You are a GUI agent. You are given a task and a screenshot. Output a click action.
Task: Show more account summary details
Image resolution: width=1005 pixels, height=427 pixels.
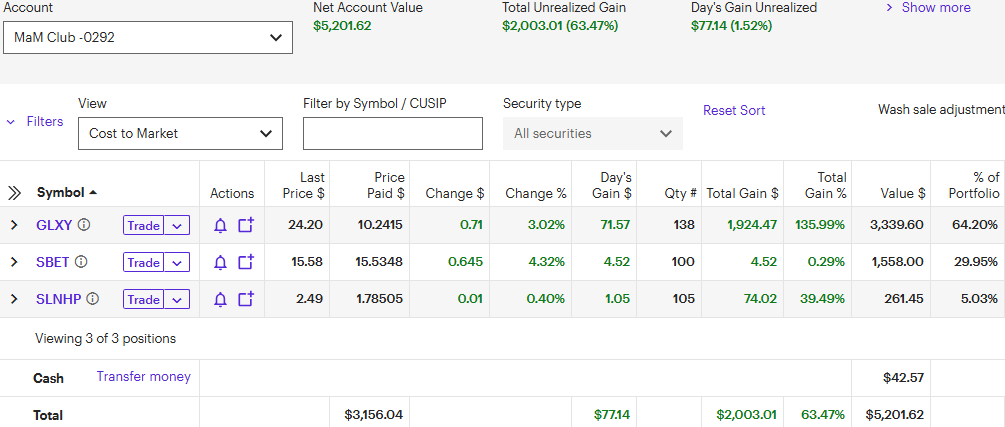(x=928, y=8)
